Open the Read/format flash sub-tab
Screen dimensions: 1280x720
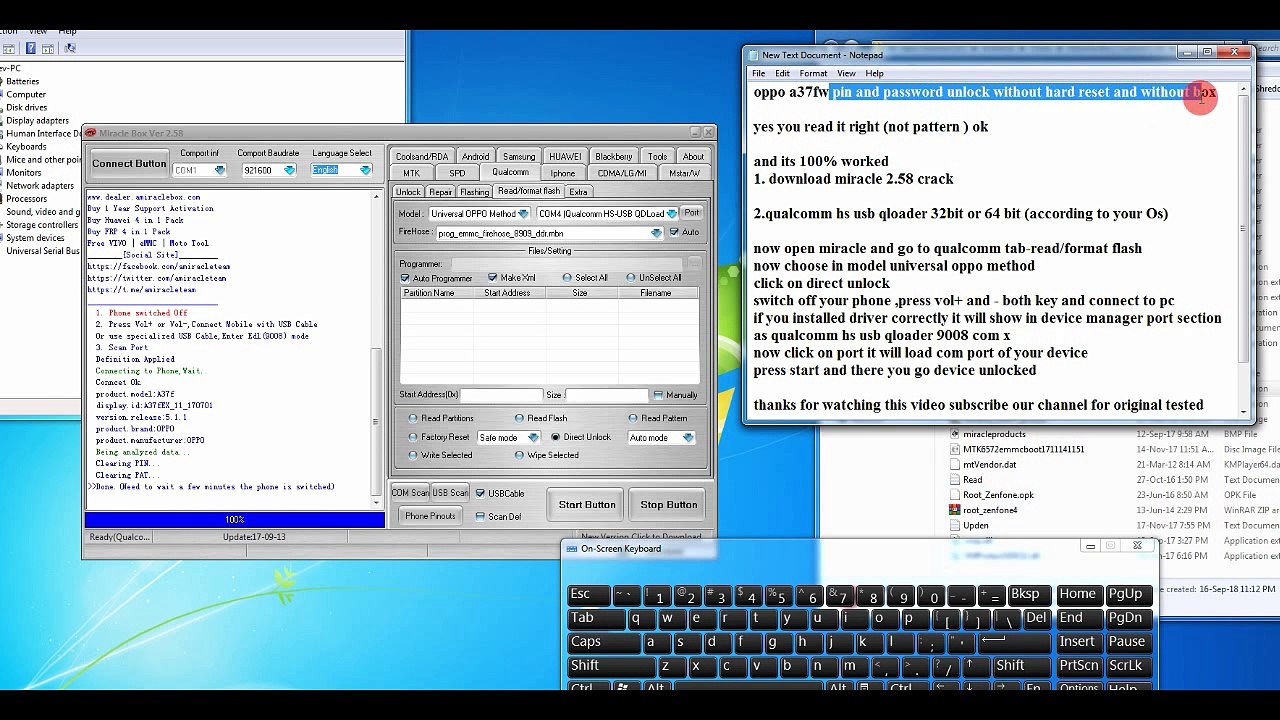pyautogui.click(x=529, y=191)
